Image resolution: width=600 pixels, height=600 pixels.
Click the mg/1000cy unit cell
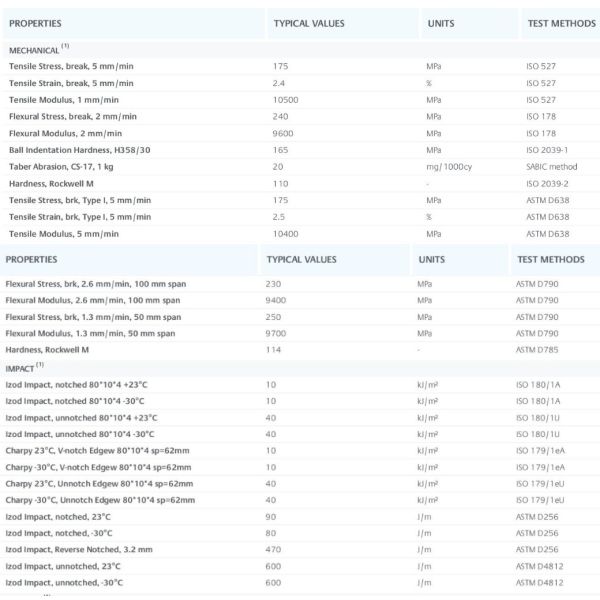447,166
